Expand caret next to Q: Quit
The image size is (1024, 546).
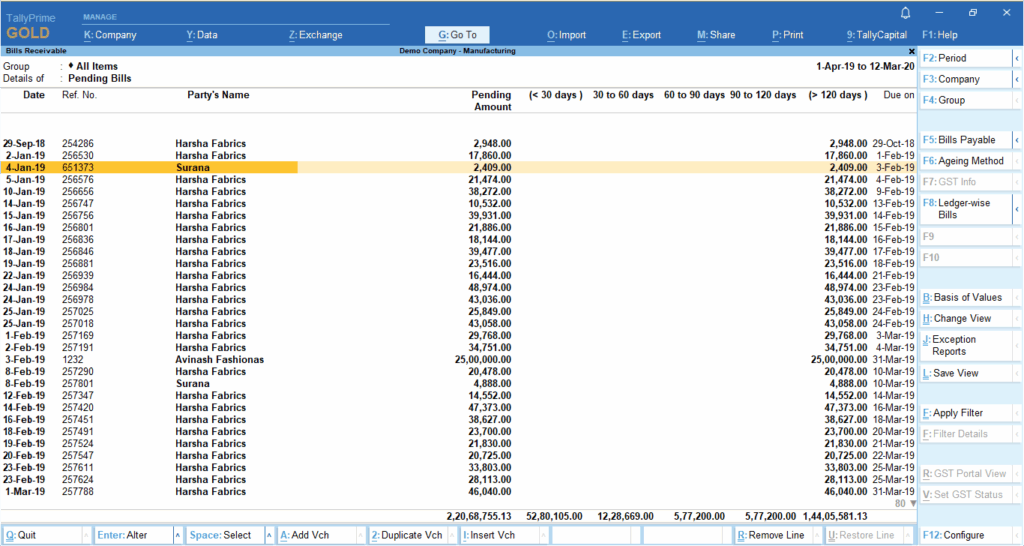(x=86, y=535)
